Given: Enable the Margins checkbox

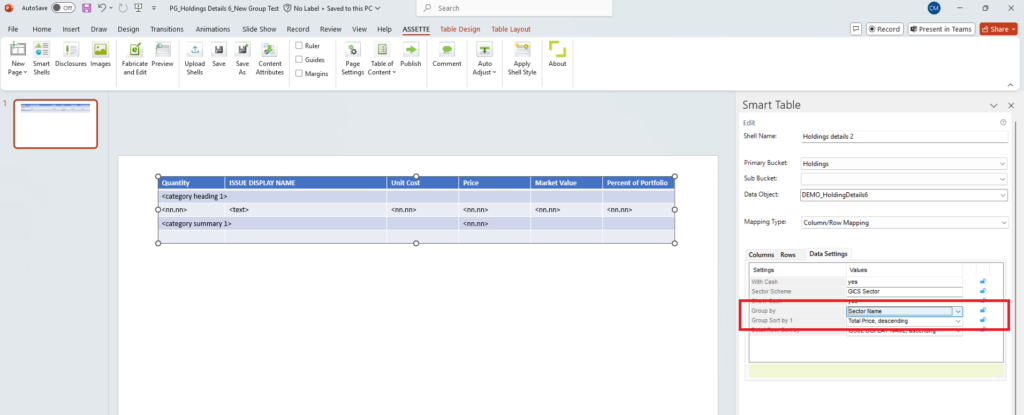Looking at the screenshot, I should pos(298,73).
